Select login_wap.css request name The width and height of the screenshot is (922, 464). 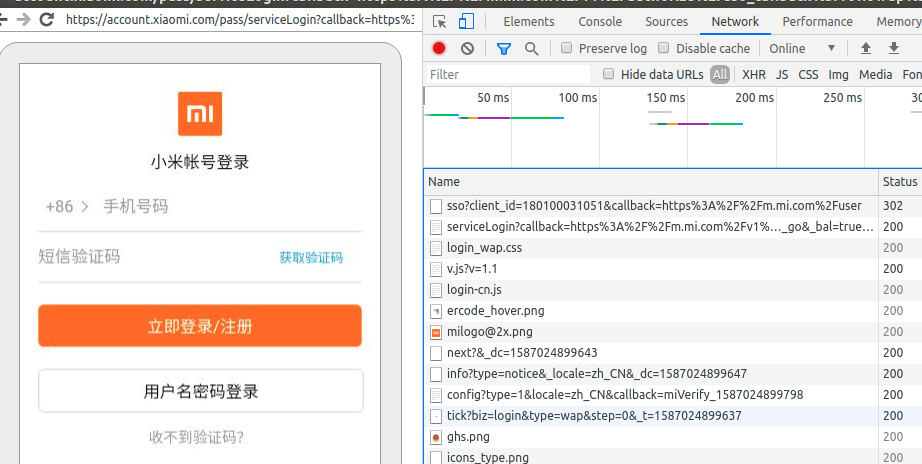tap(484, 248)
